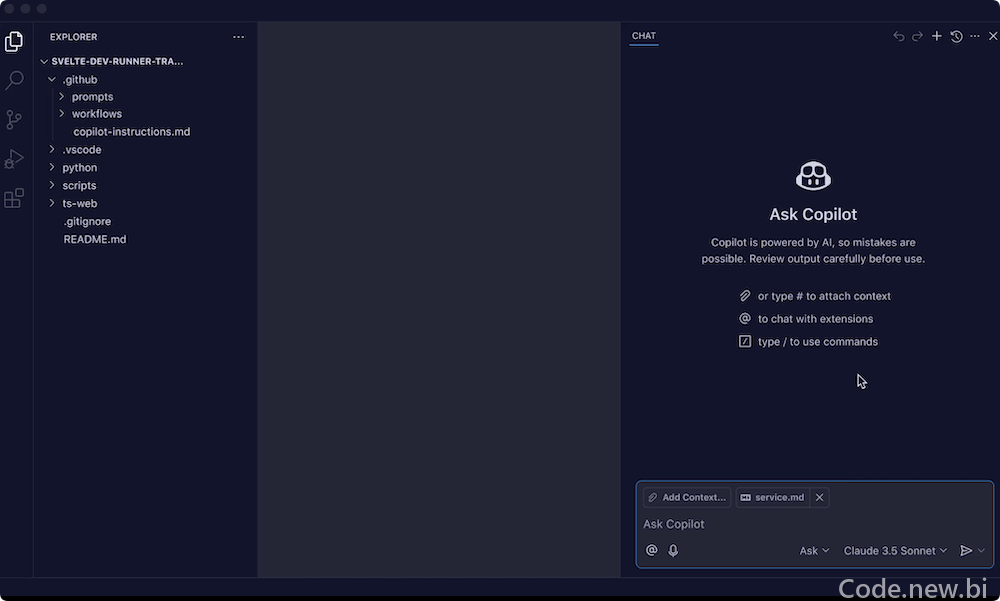Screen dimensions: 1000x601
Task: Send the chat message arrow icon
Action: click(966, 551)
